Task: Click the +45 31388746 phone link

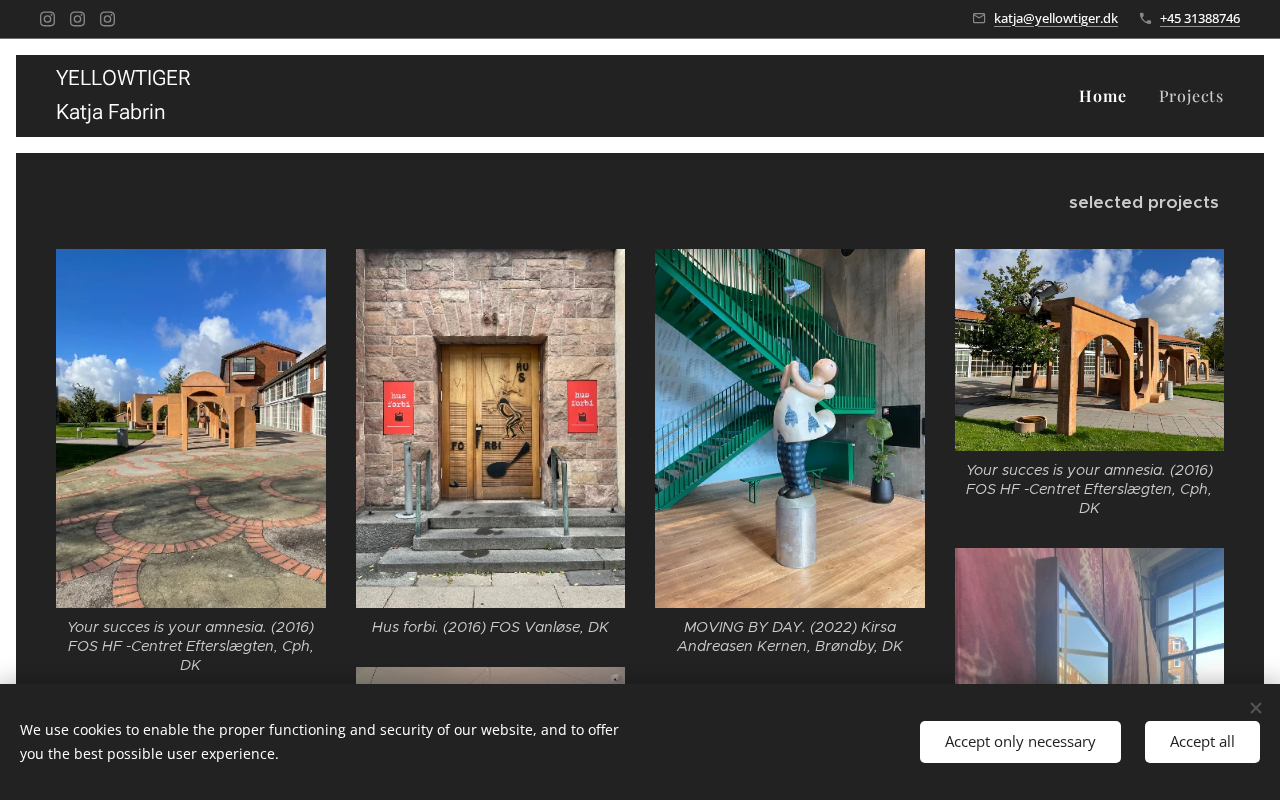Action: click(1199, 18)
